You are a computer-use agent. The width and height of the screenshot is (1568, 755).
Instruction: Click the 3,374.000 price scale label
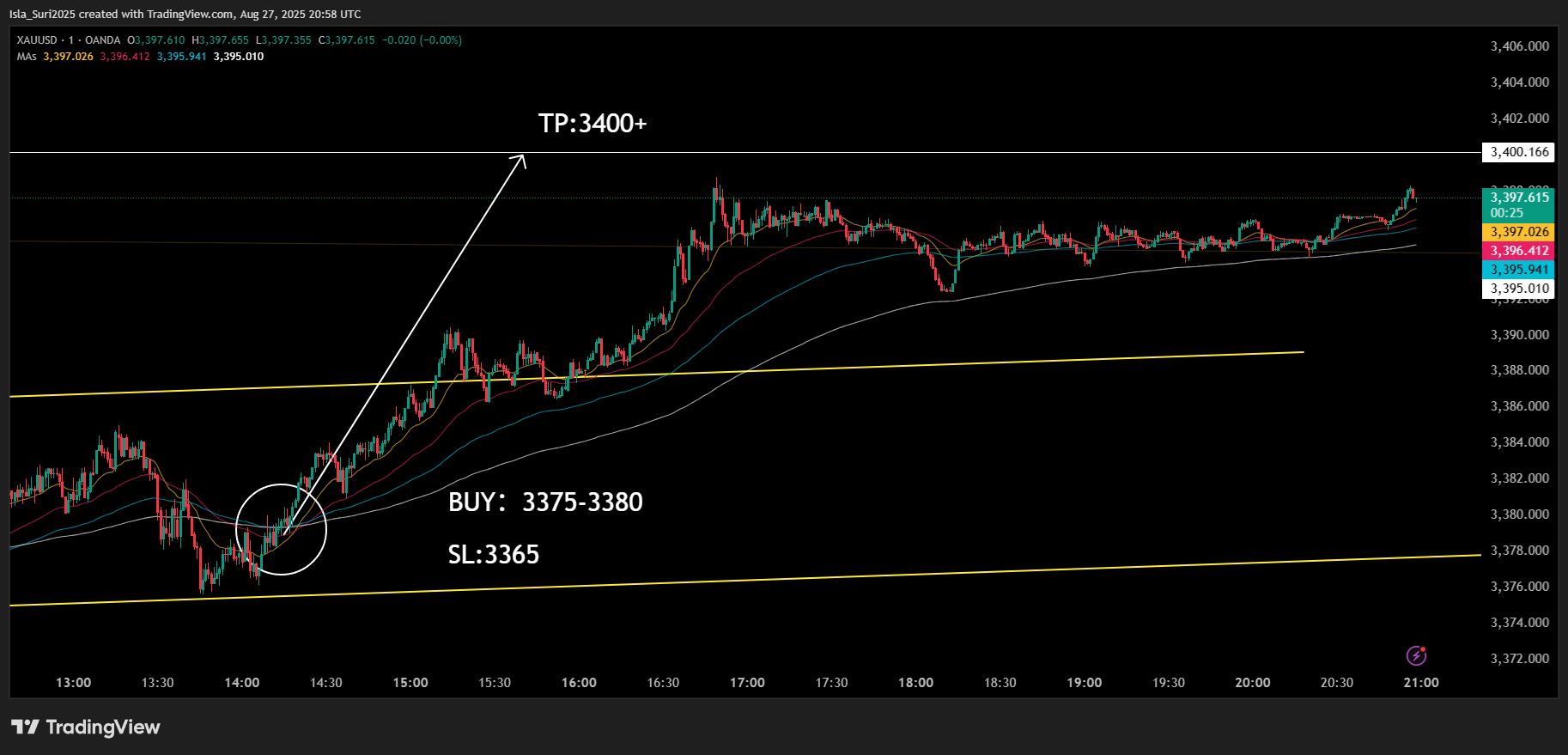[1520, 623]
